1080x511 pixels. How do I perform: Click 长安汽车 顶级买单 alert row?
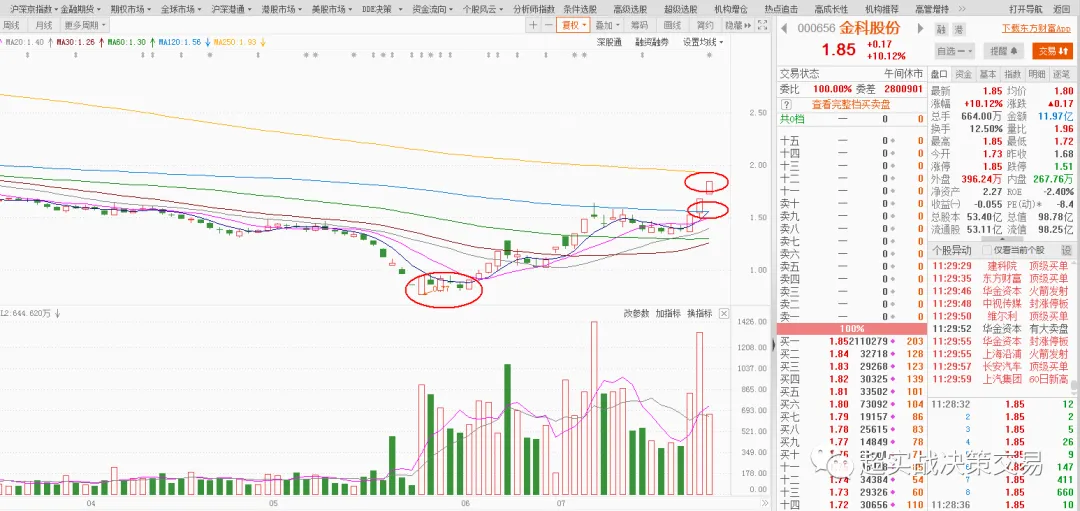[x=1000, y=366]
